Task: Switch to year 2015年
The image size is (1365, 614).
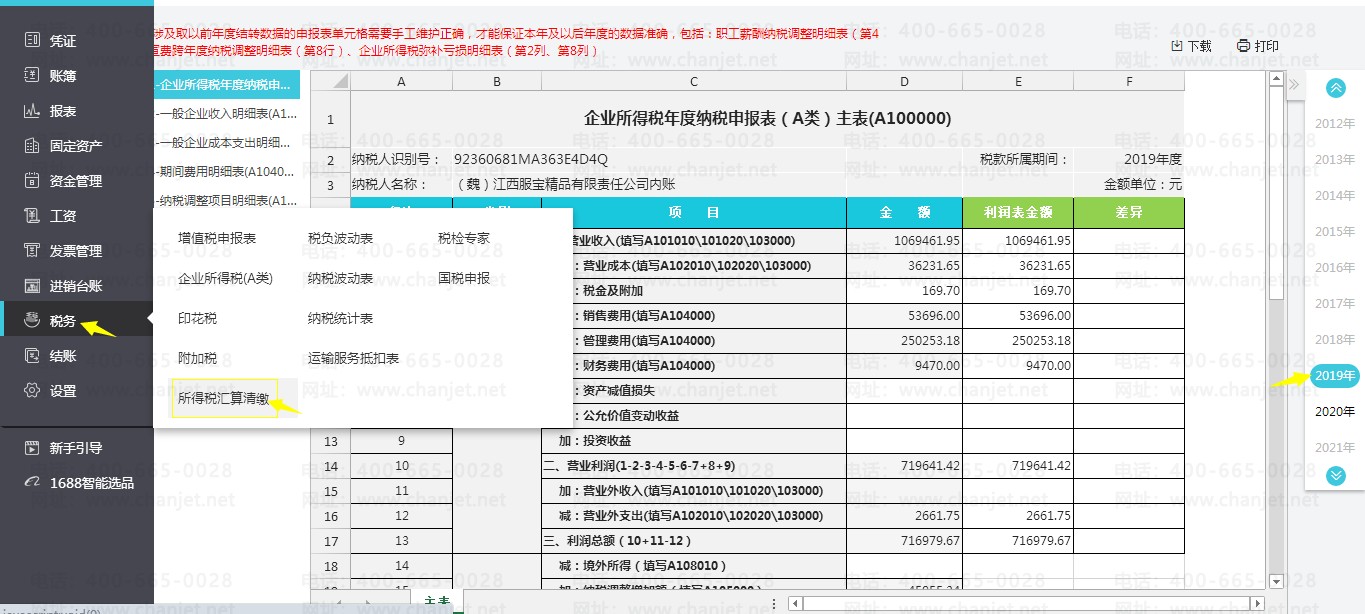Action: (1335, 232)
